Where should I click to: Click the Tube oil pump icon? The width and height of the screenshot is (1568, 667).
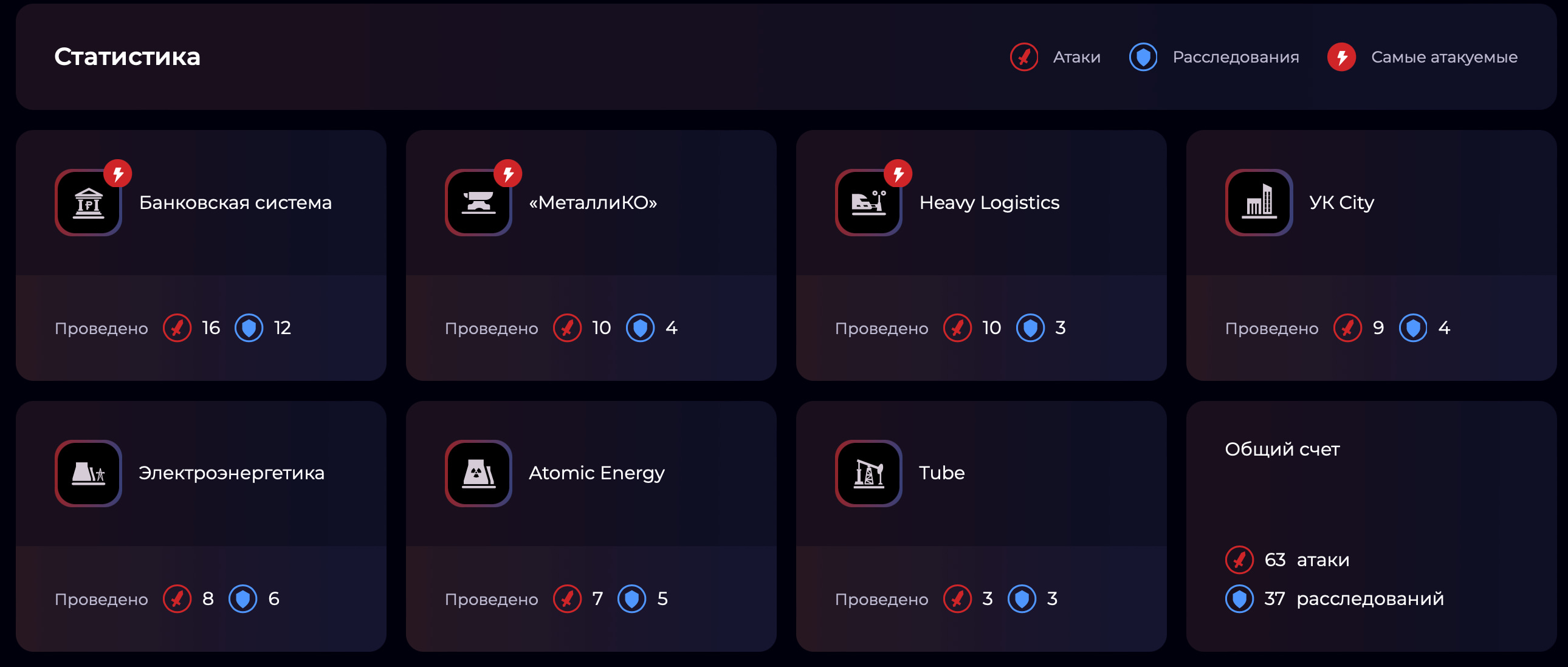pyautogui.click(x=868, y=473)
